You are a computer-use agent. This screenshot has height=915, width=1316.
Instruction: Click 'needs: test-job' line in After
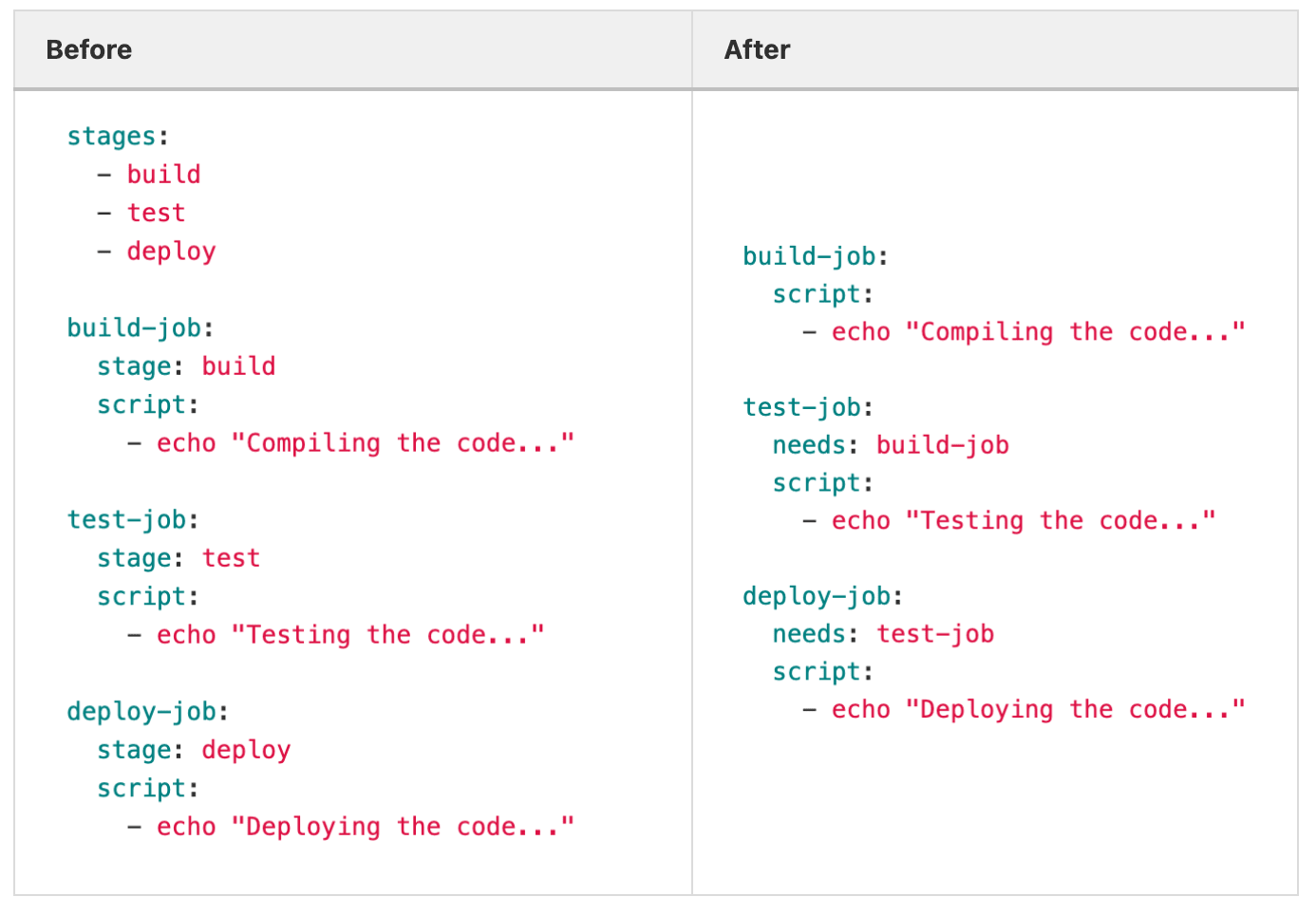tap(883, 634)
